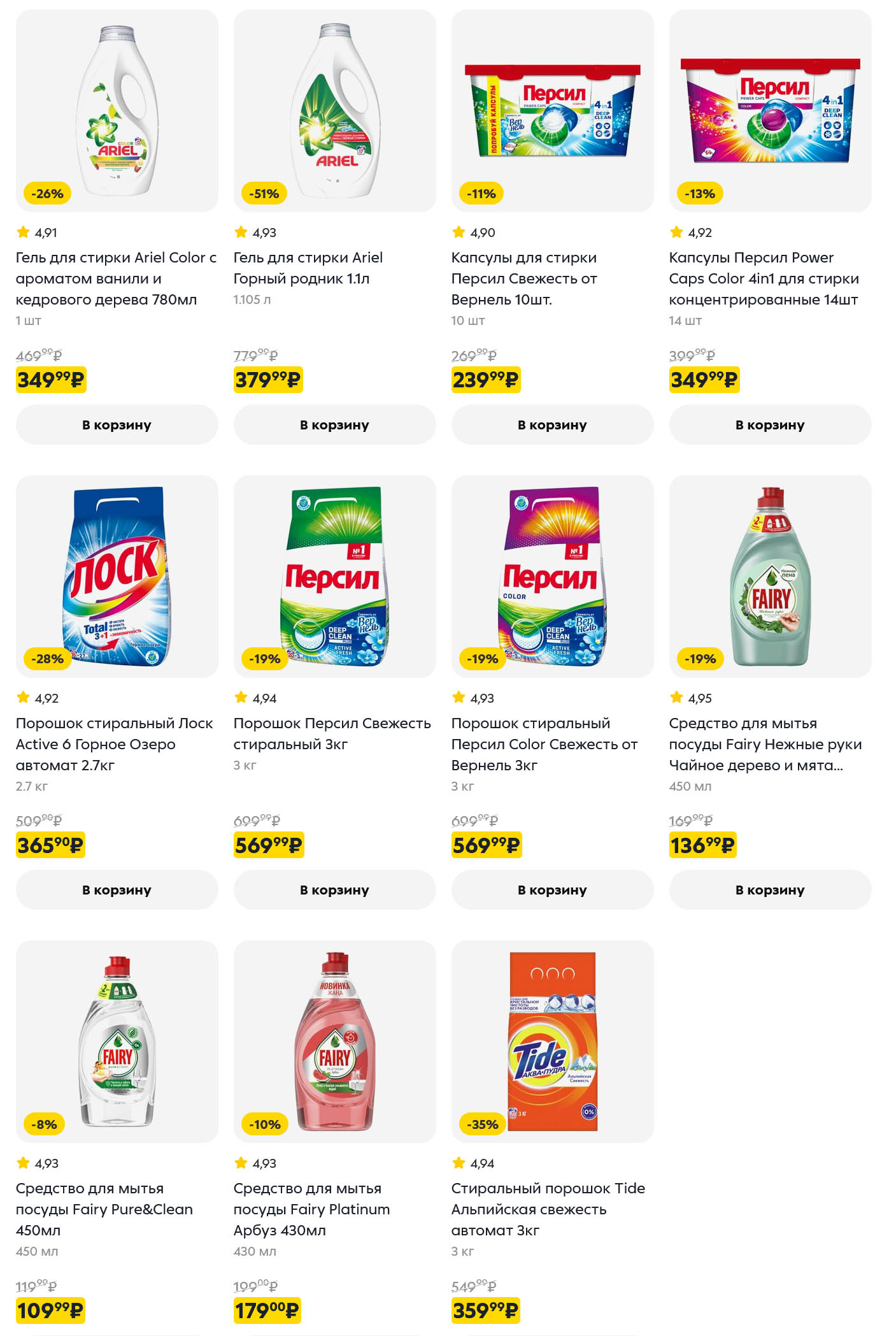Add Лоск Active 6 powder to cart

pyautogui.click(x=117, y=890)
